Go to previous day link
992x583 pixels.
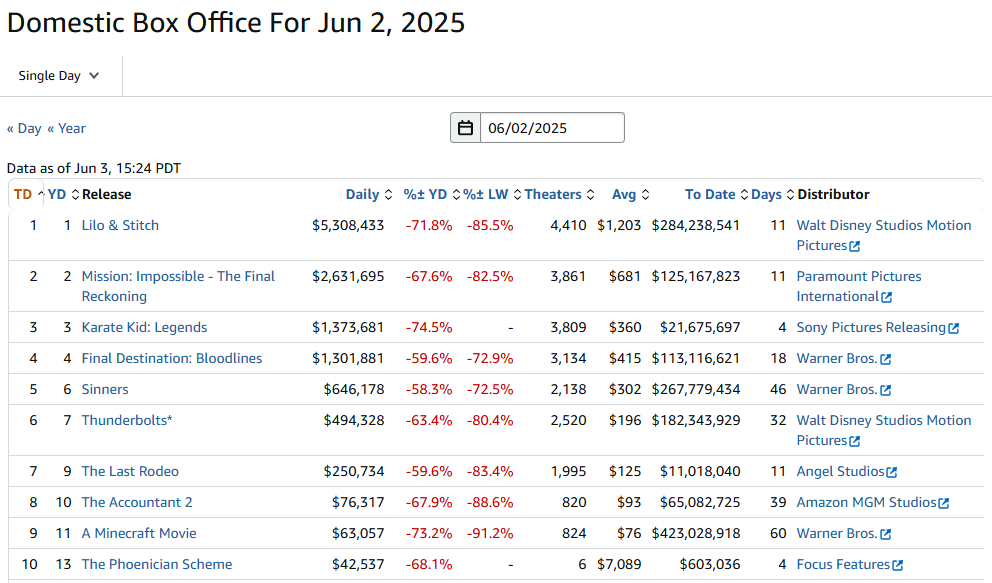click(24, 128)
